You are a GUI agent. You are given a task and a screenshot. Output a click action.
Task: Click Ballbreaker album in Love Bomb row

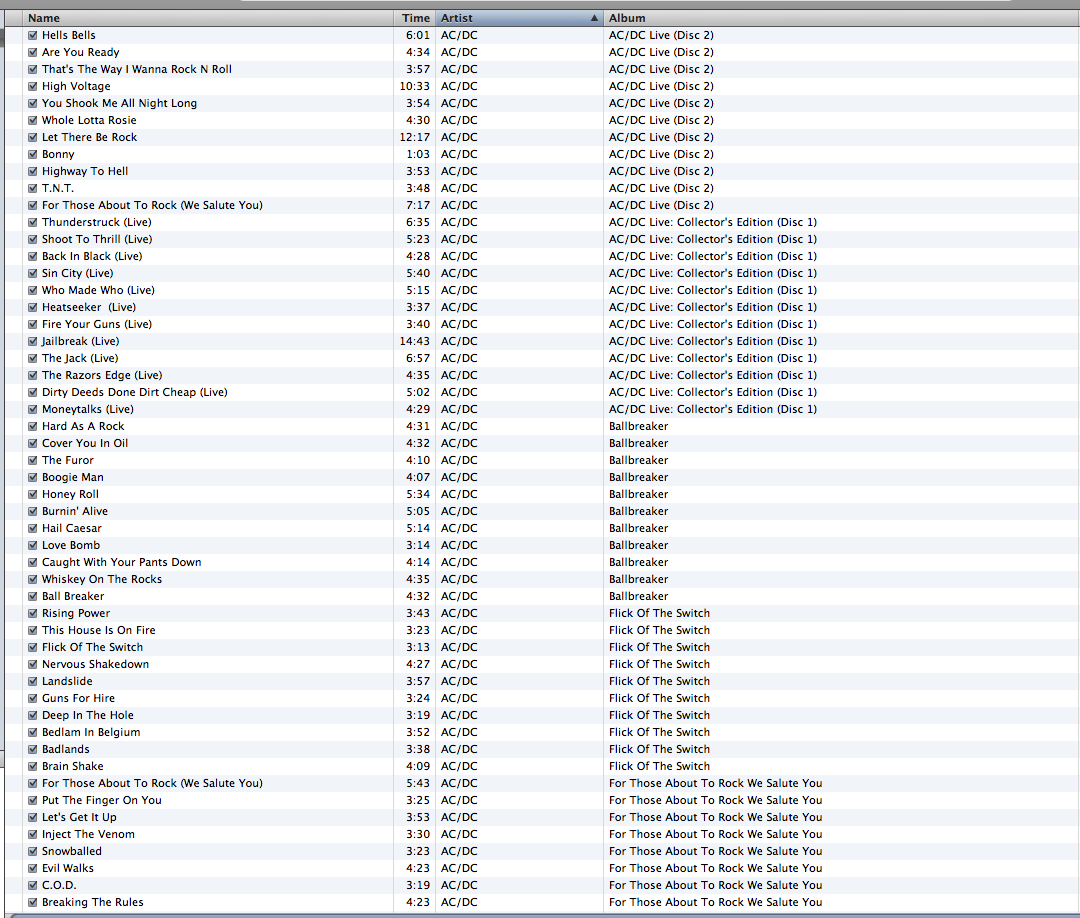pyautogui.click(x=638, y=545)
